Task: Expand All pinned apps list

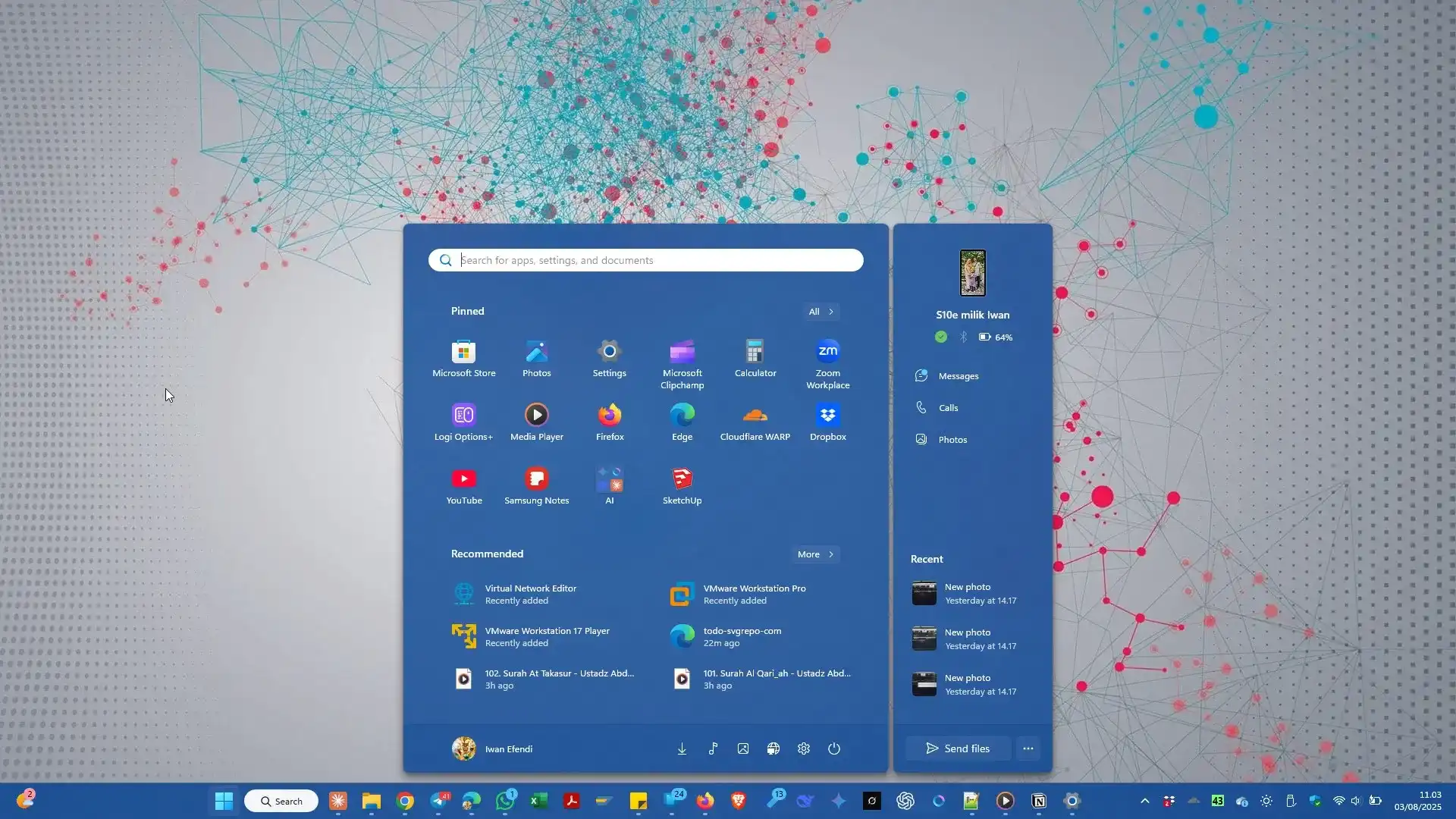Action: 821,312
